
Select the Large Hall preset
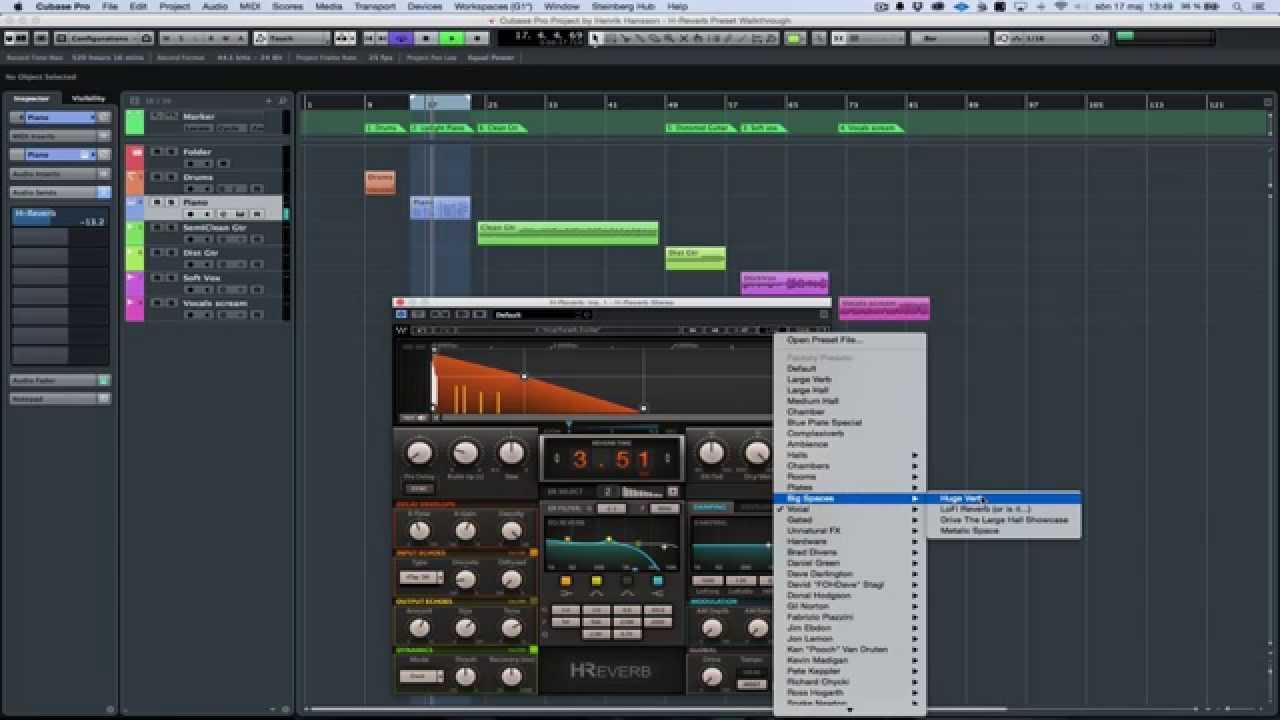coord(807,390)
